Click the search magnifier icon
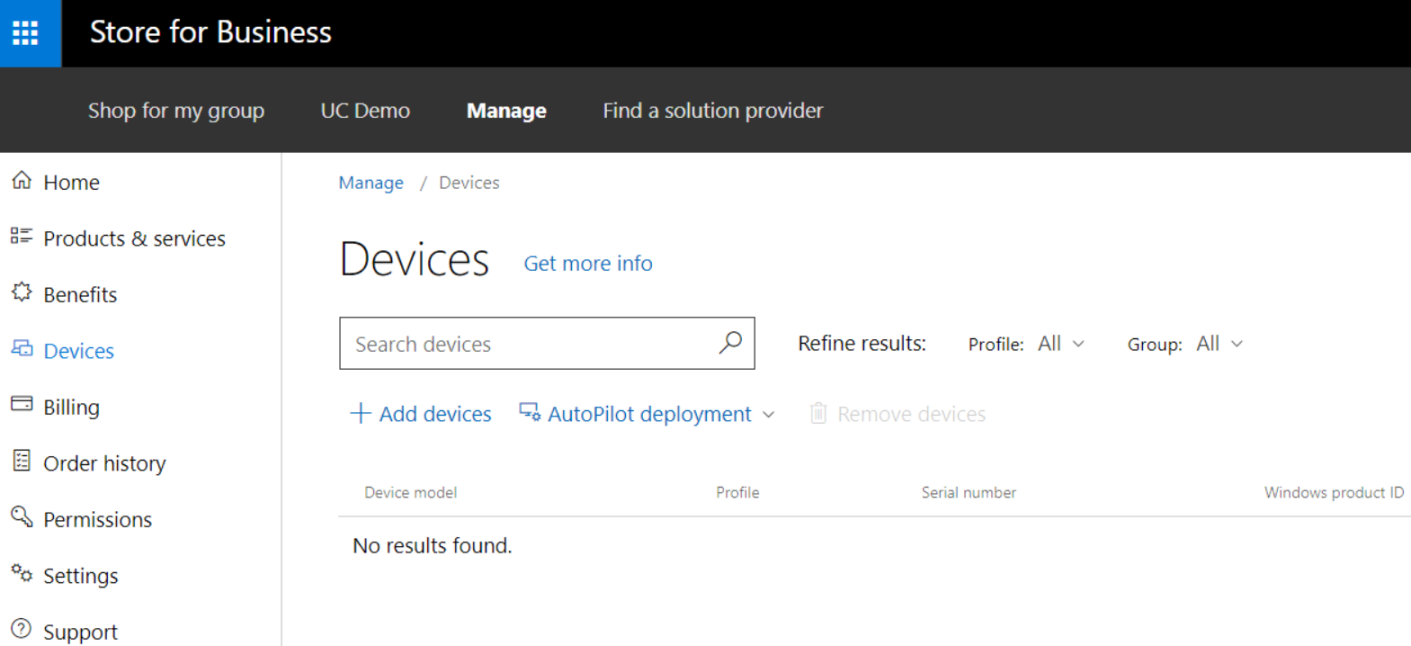Screen dimensions: 1411x646 coord(730,343)
